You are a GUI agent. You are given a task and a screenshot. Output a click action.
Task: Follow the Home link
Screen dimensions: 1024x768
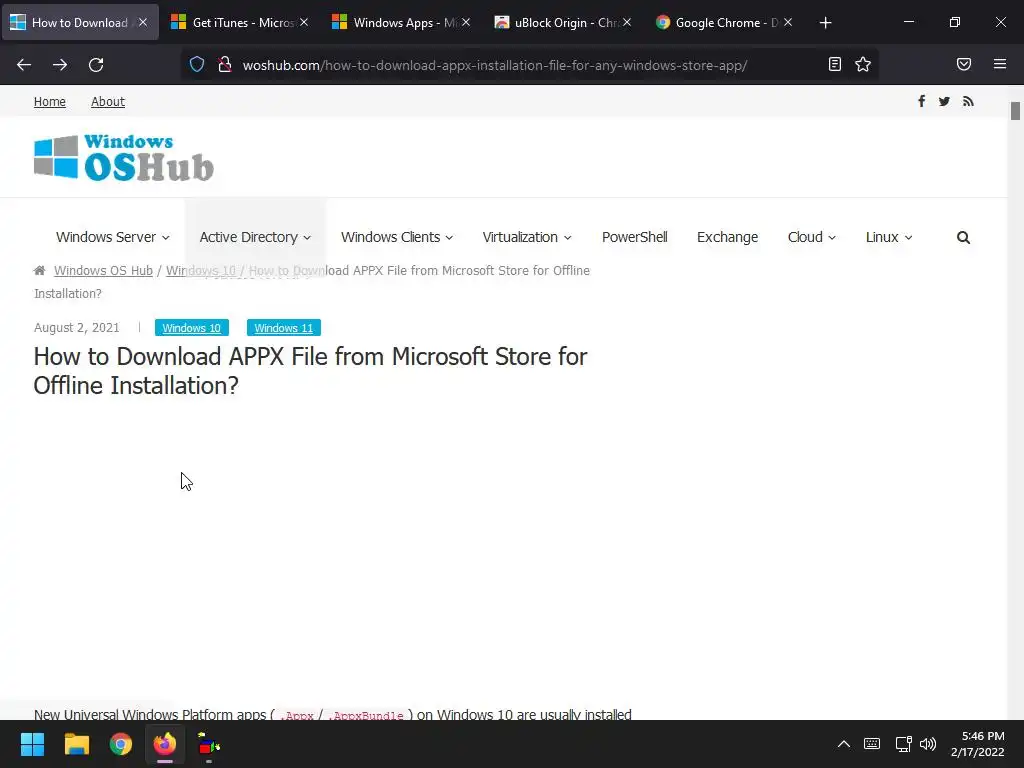click(x=50, y=102)
